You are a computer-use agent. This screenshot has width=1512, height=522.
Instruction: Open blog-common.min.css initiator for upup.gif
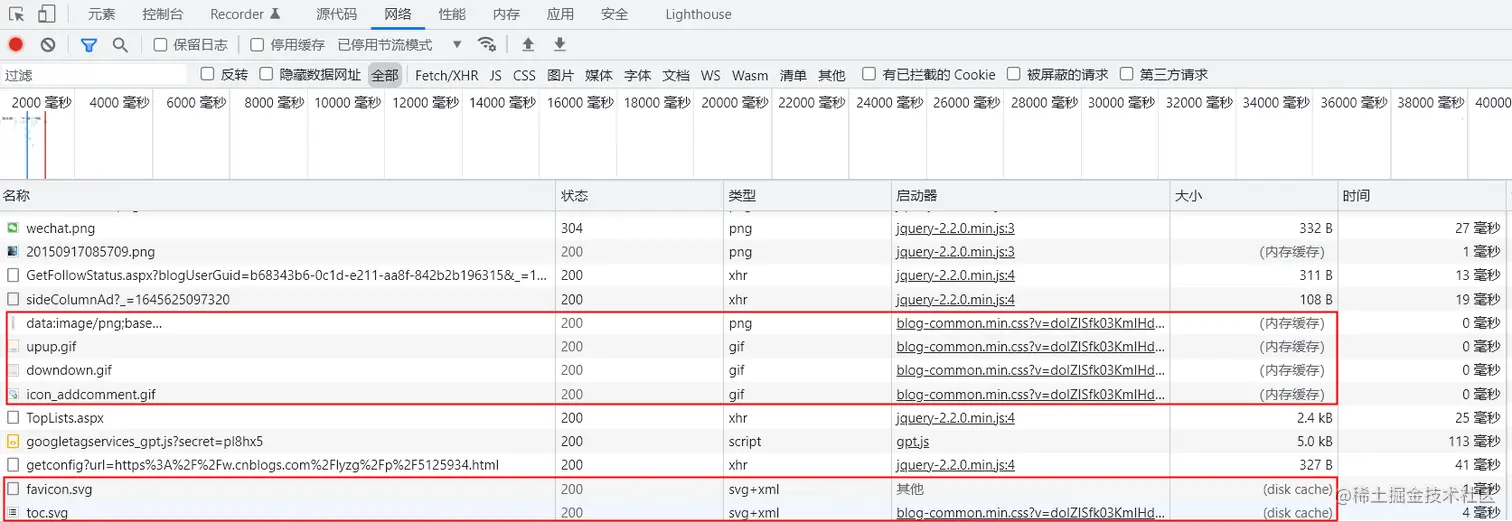point(1030,347)
